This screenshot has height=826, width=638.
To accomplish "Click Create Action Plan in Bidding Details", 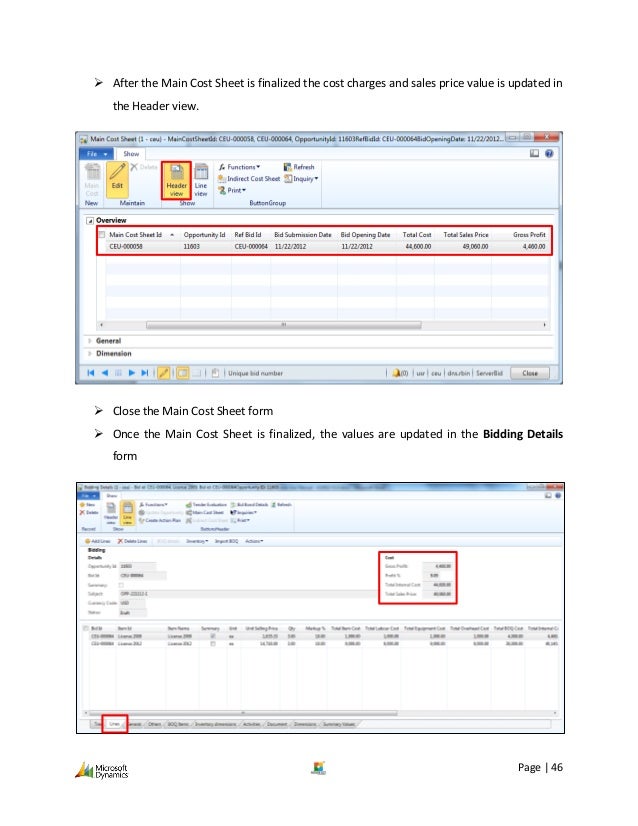I will pos(160,520).
